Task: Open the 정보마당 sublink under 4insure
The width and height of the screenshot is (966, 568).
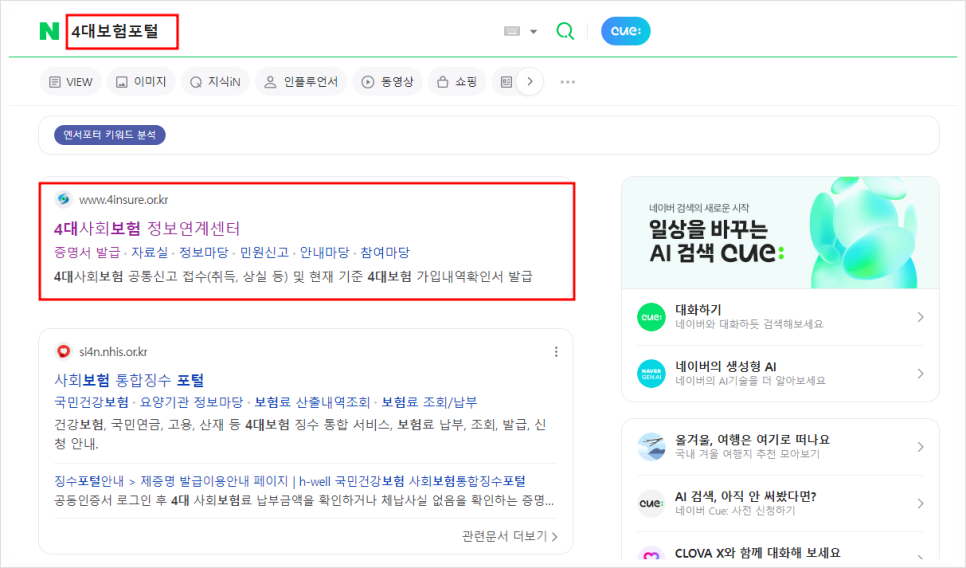Action: coord(203,253)
